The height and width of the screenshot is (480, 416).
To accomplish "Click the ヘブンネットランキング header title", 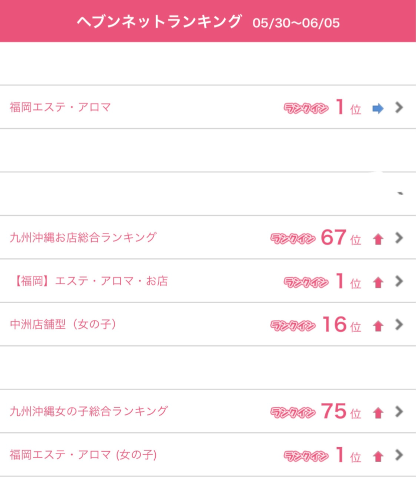I will click(x=159, y=21).
